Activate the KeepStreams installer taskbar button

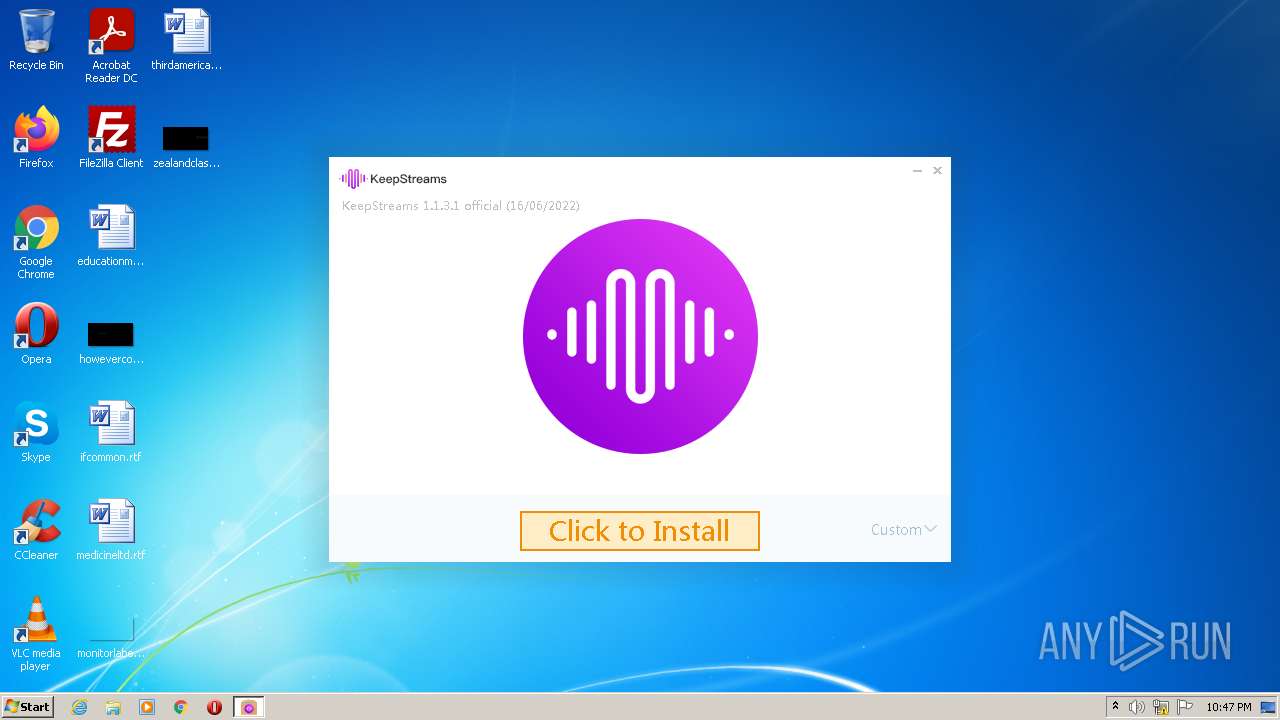tap(248, 707)
